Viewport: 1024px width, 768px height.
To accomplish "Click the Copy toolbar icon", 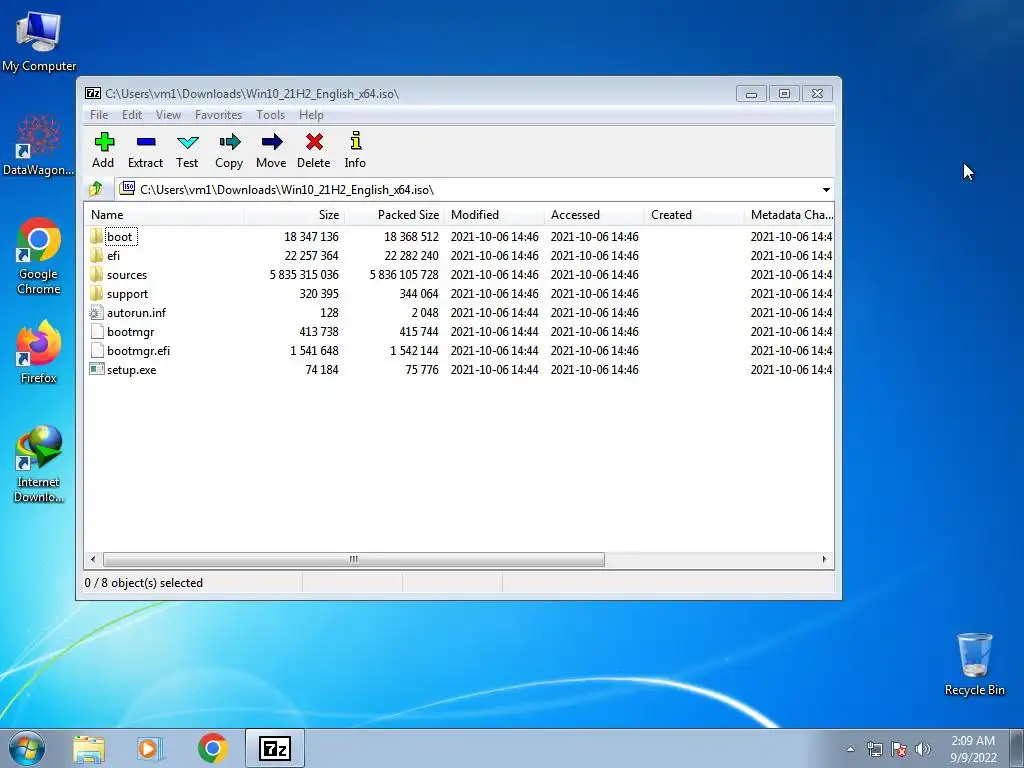I will [x=229, y=142].
